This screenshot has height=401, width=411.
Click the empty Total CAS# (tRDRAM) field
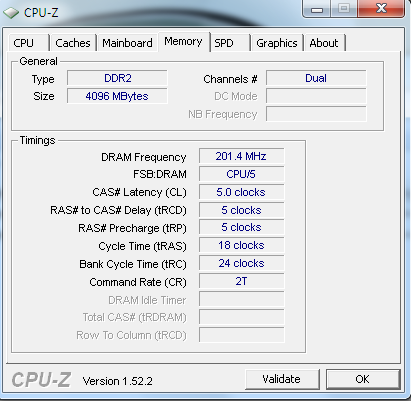[x=242, y=317]
